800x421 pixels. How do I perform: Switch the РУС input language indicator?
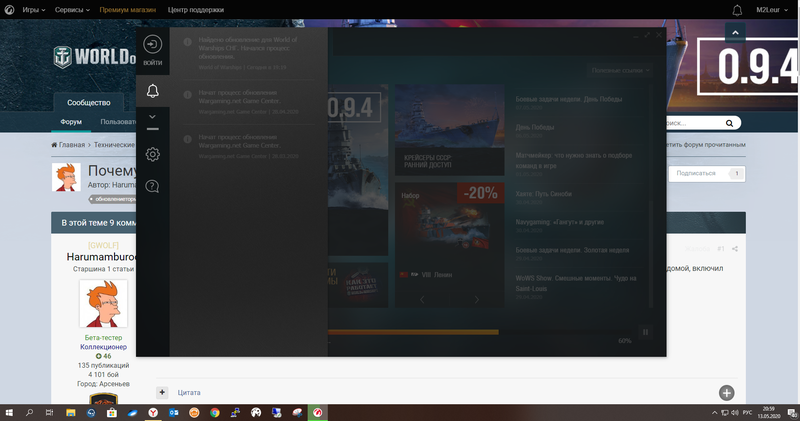747,413
